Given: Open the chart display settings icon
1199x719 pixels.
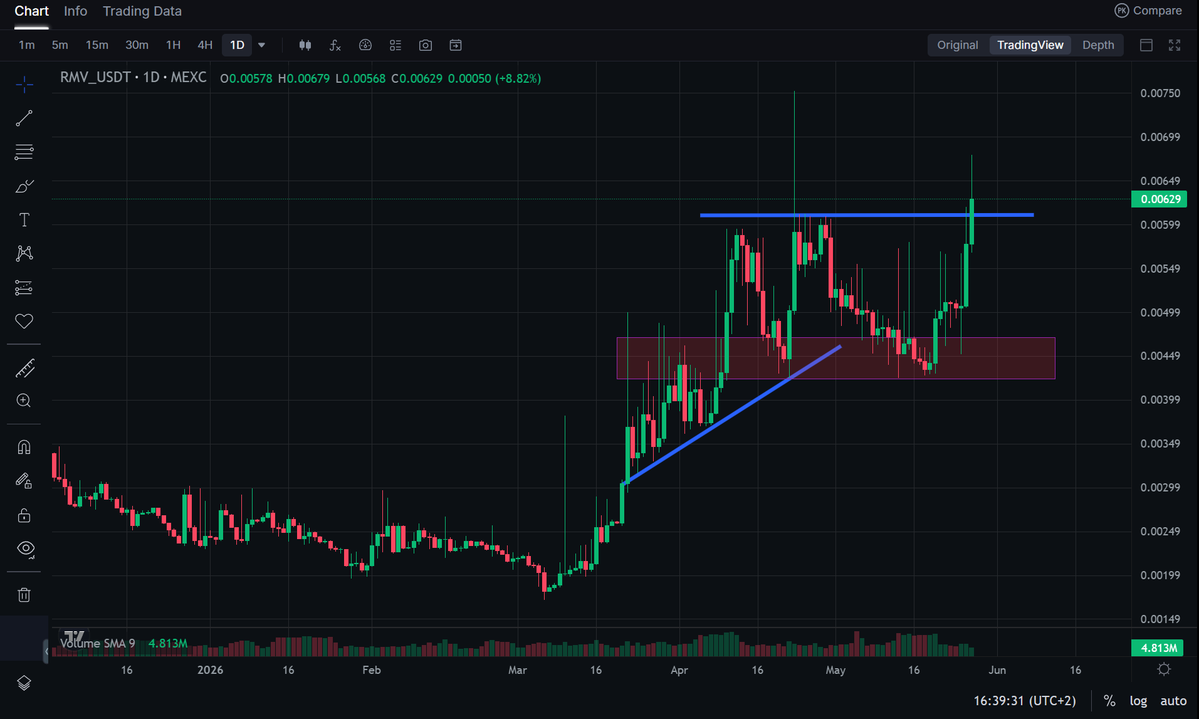Looking at the screenshot, I should 366,45.
